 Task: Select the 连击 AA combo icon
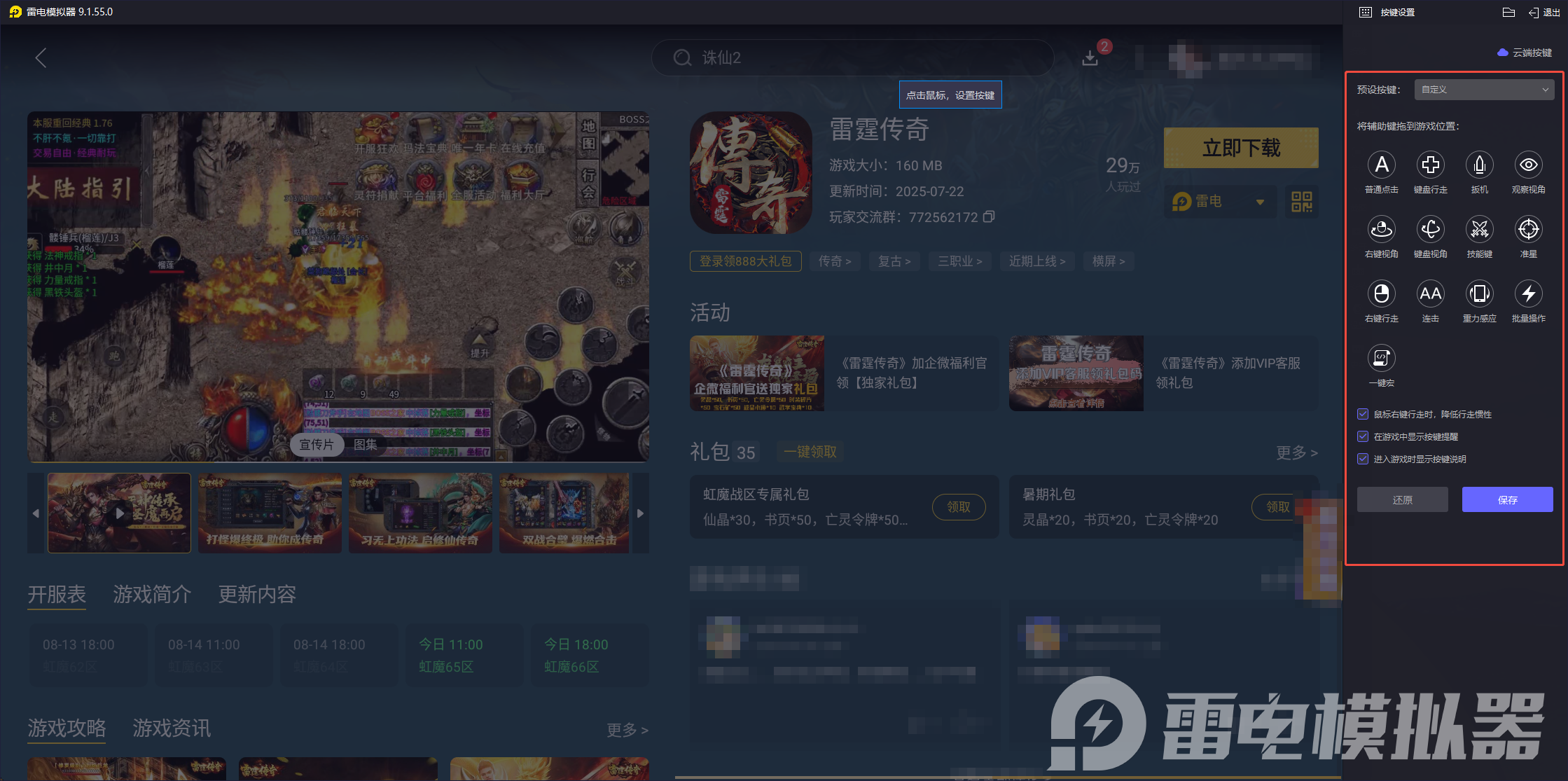tap(1430, 294)
